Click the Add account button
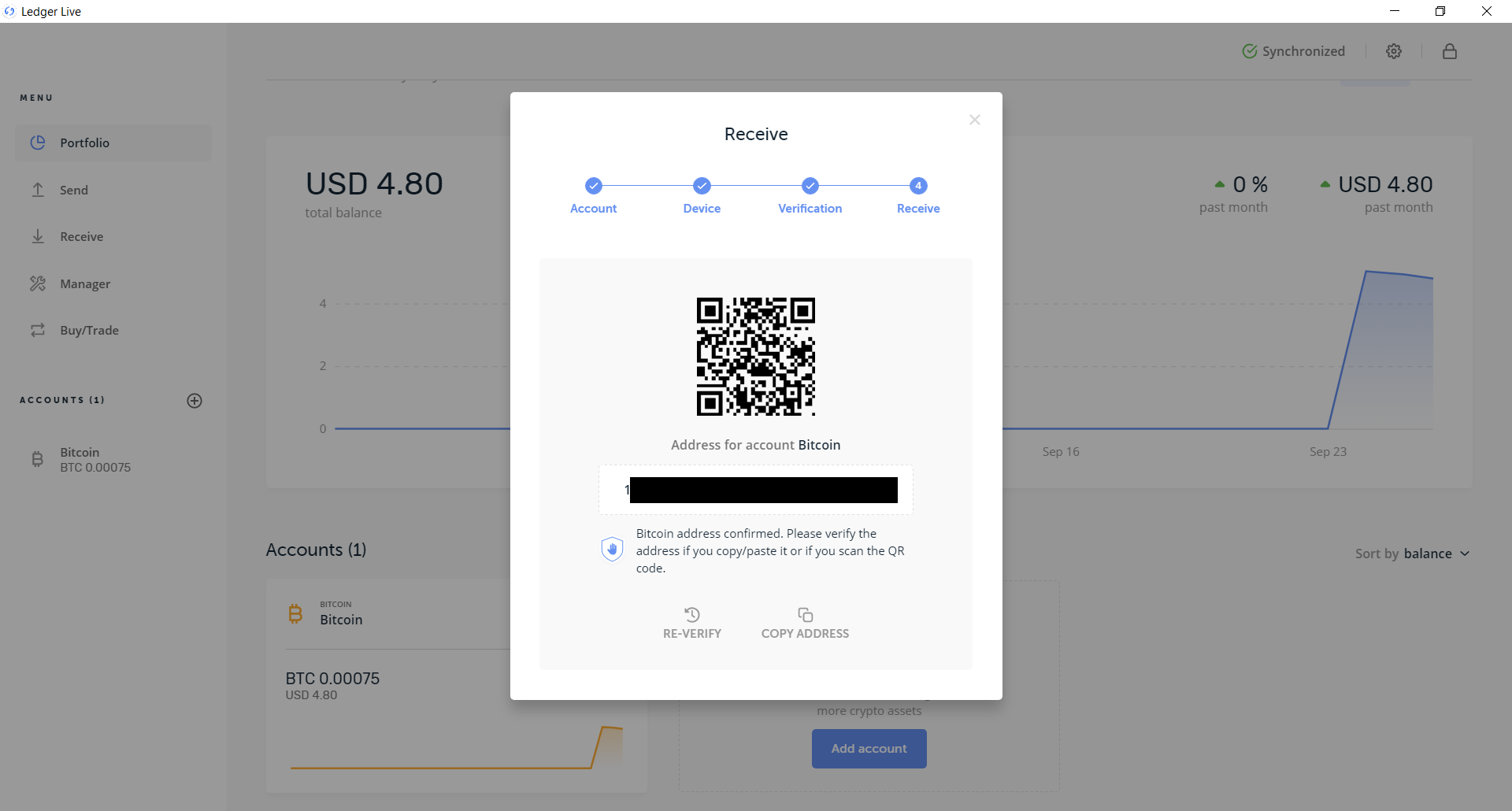 click(869, 749)
